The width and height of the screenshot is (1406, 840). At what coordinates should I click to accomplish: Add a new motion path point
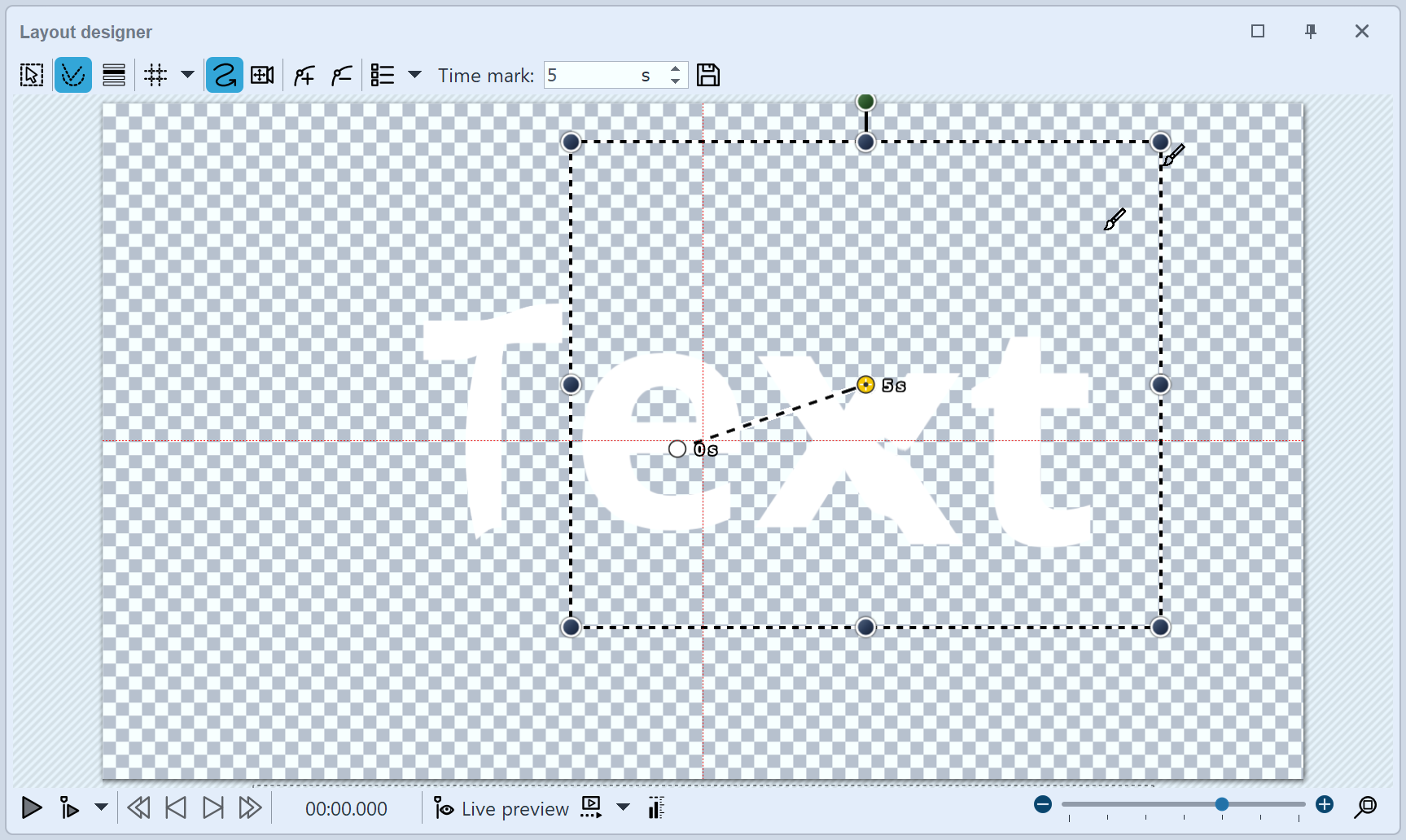[303, 74]
